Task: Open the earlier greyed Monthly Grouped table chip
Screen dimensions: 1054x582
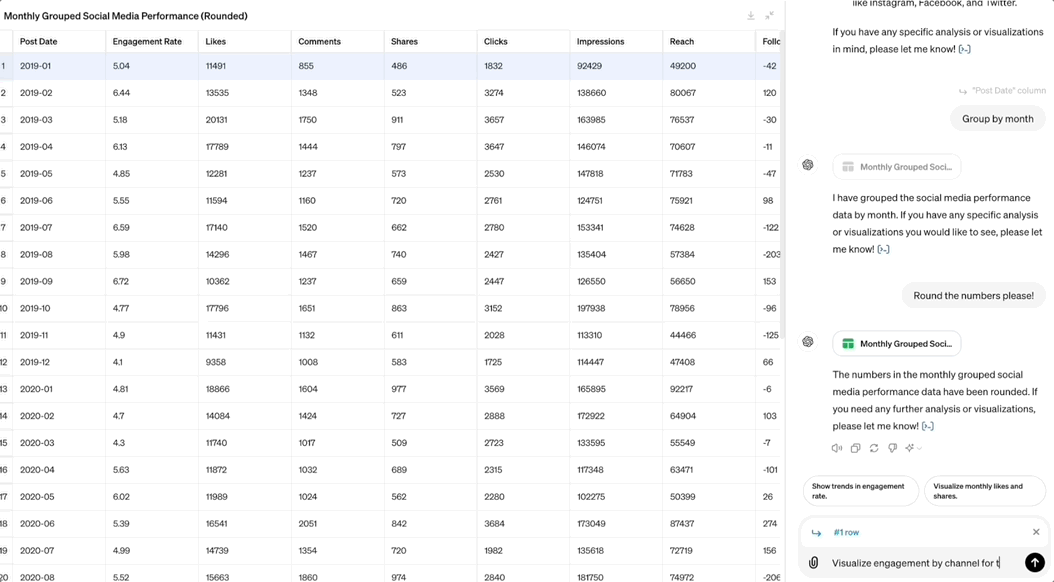Action: [x=897, y=167]
